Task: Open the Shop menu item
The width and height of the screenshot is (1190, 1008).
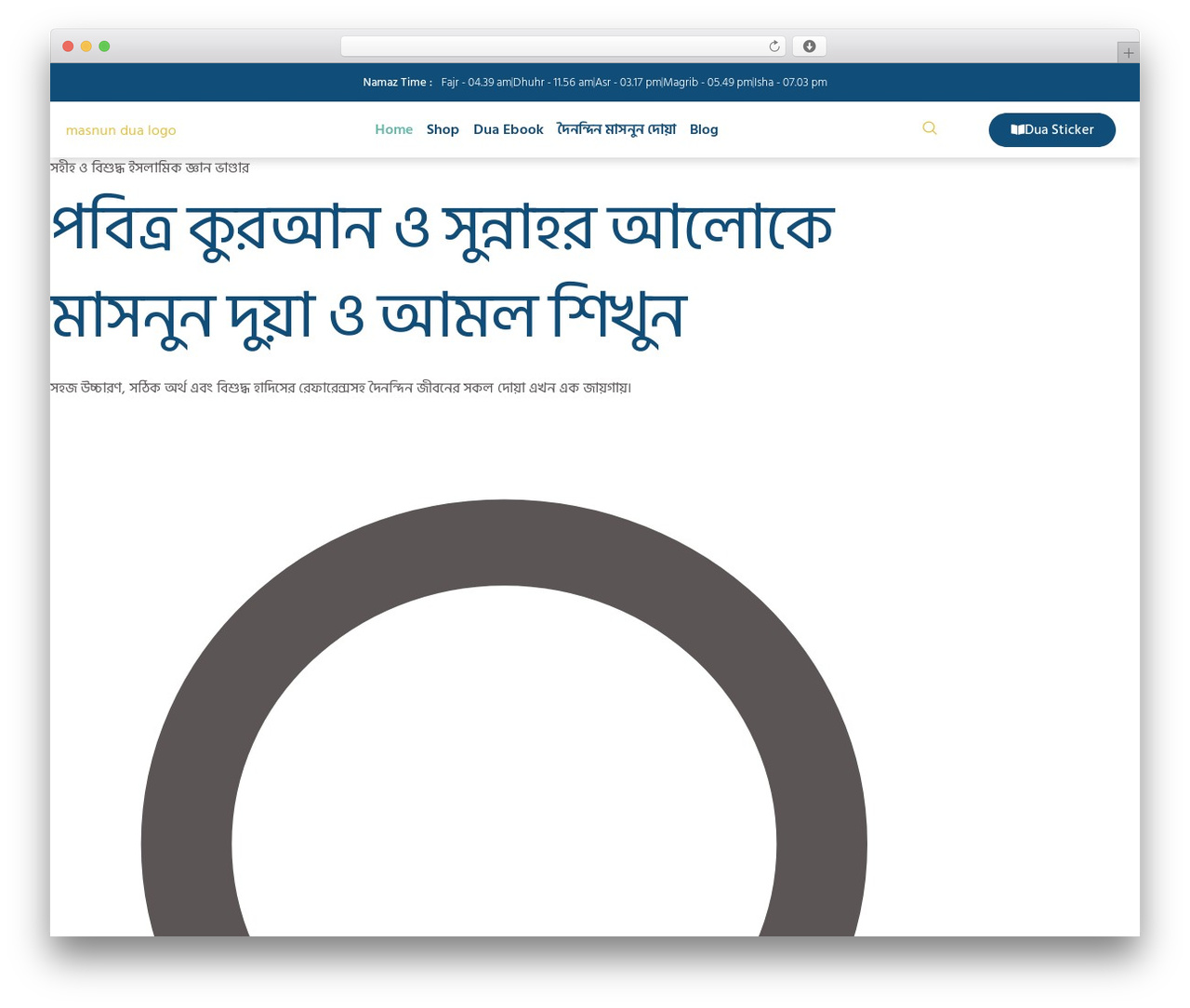Action: (x=443, y=129)
